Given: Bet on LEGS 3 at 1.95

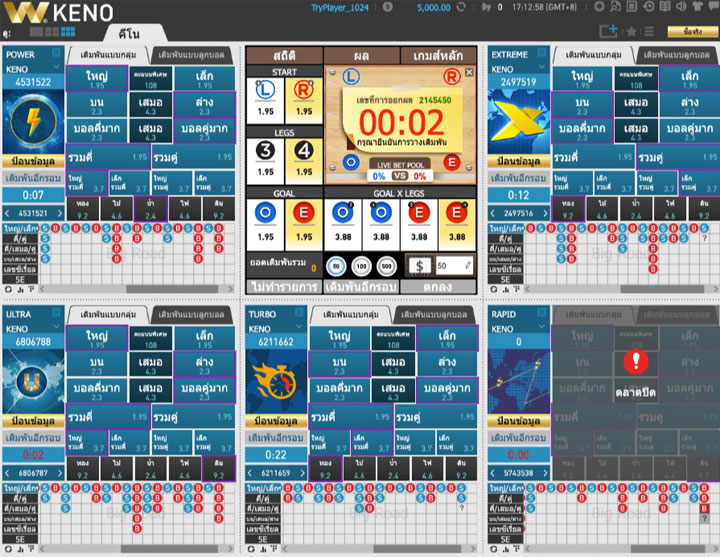Looking at the screenshot, I should (265, 161).
